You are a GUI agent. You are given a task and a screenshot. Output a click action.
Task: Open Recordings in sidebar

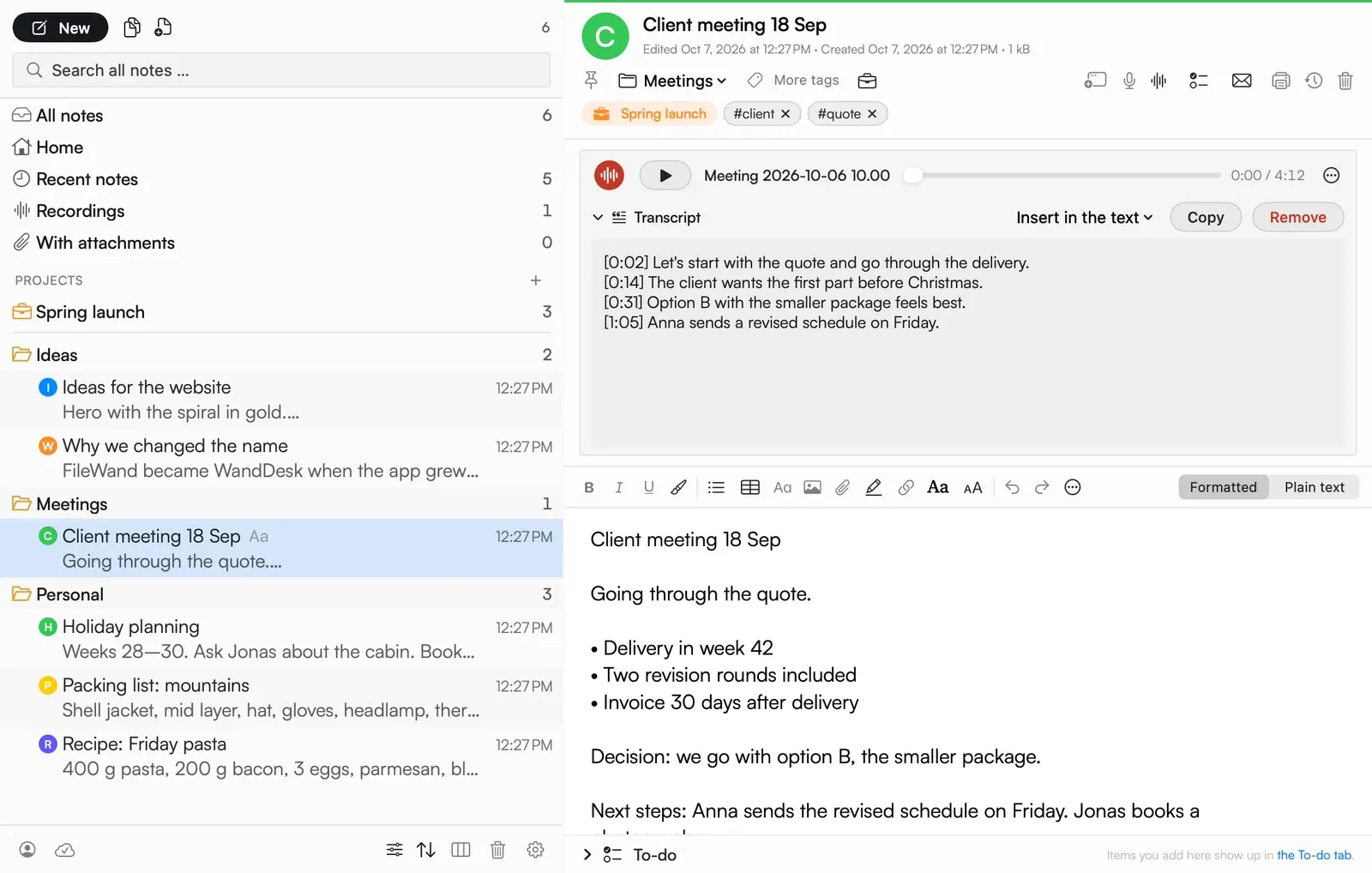281,211
